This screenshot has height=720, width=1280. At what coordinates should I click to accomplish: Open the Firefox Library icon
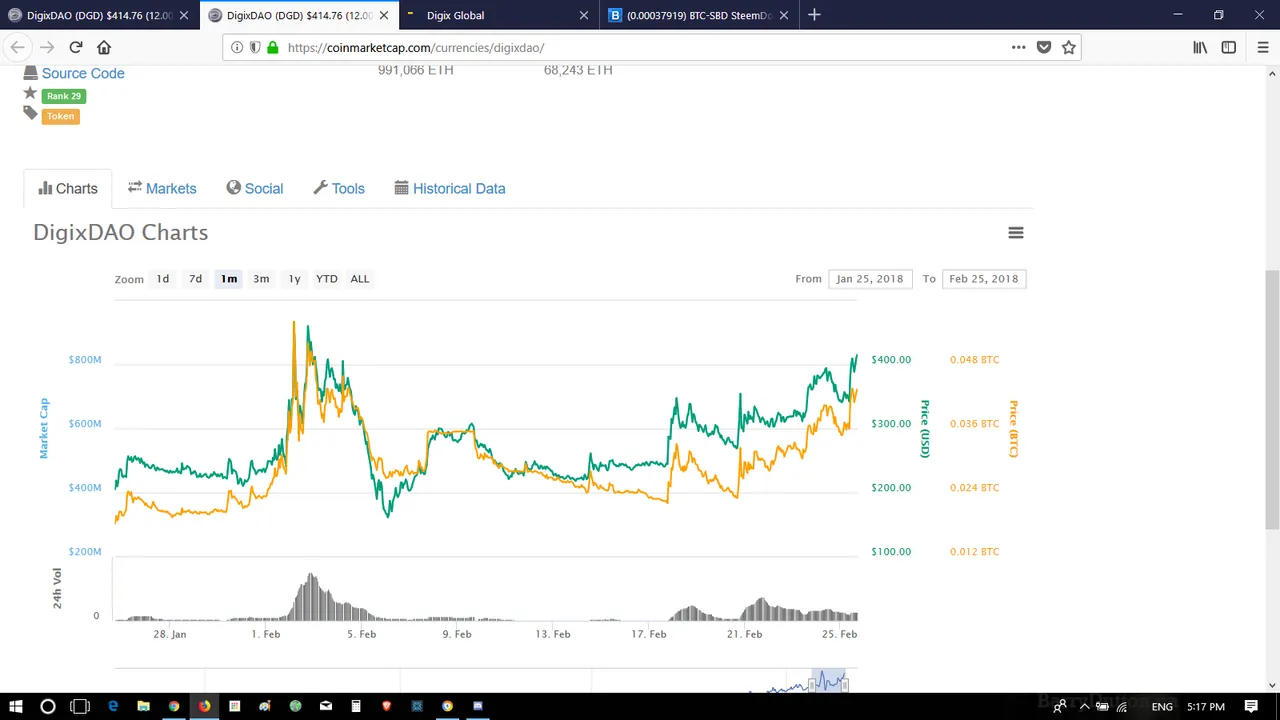tap(1200, 47)
